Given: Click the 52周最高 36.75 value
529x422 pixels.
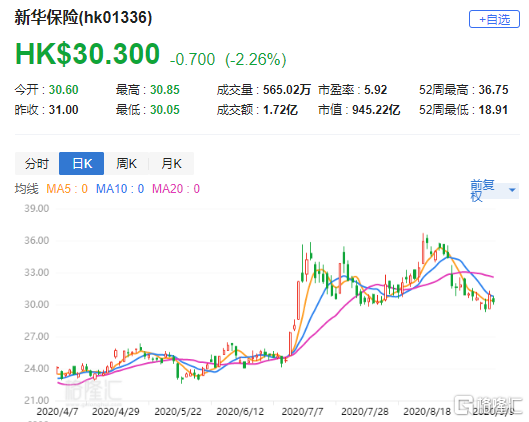Looking at the screenshot, I should coord(493,90).
